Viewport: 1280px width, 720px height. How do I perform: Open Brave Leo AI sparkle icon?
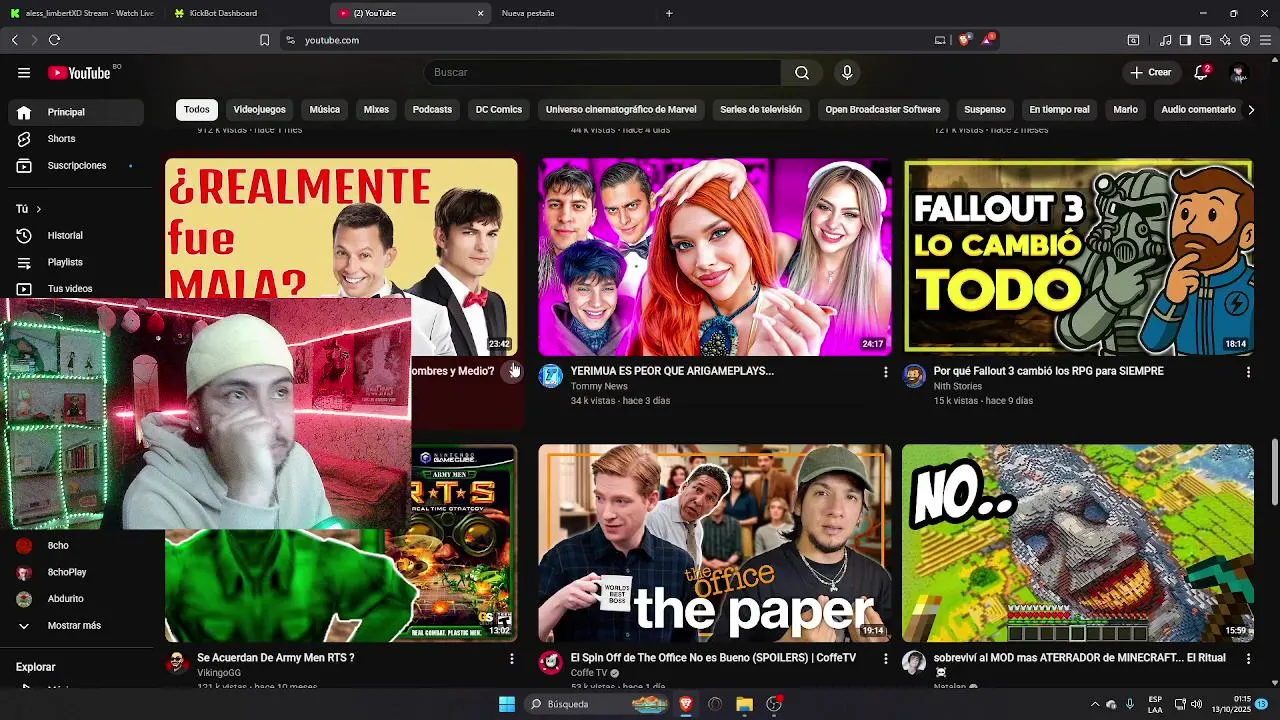pos(1225,40)
